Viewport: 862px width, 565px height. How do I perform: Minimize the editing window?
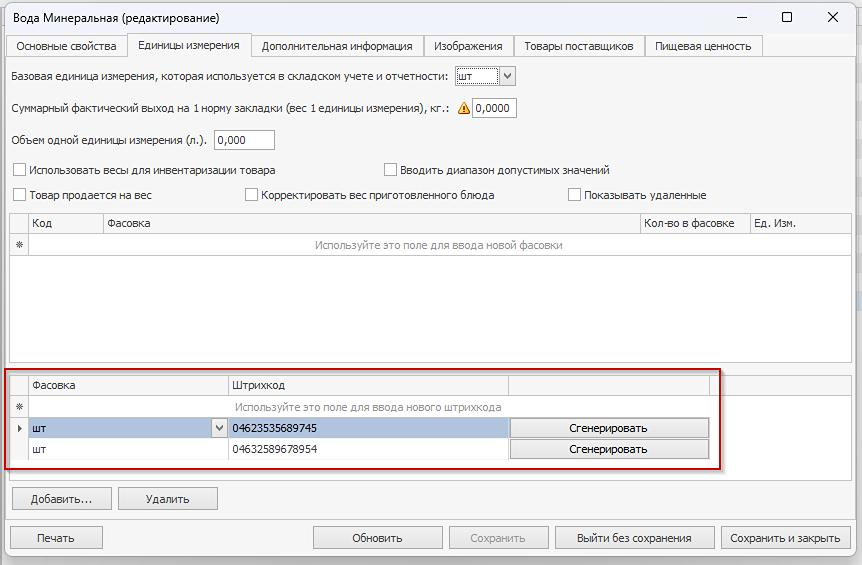point(741,17)
